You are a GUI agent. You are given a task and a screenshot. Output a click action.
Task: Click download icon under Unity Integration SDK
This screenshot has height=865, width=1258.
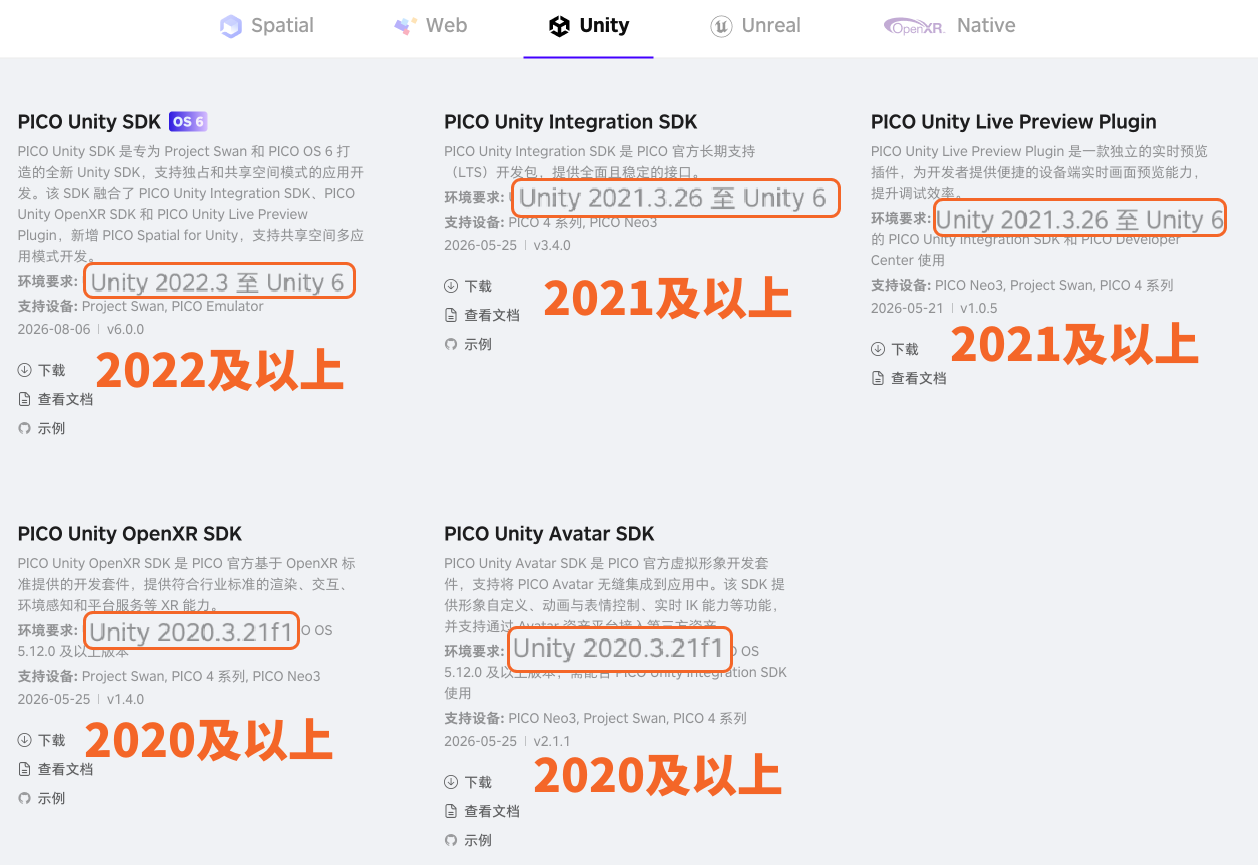coord(451,286)
